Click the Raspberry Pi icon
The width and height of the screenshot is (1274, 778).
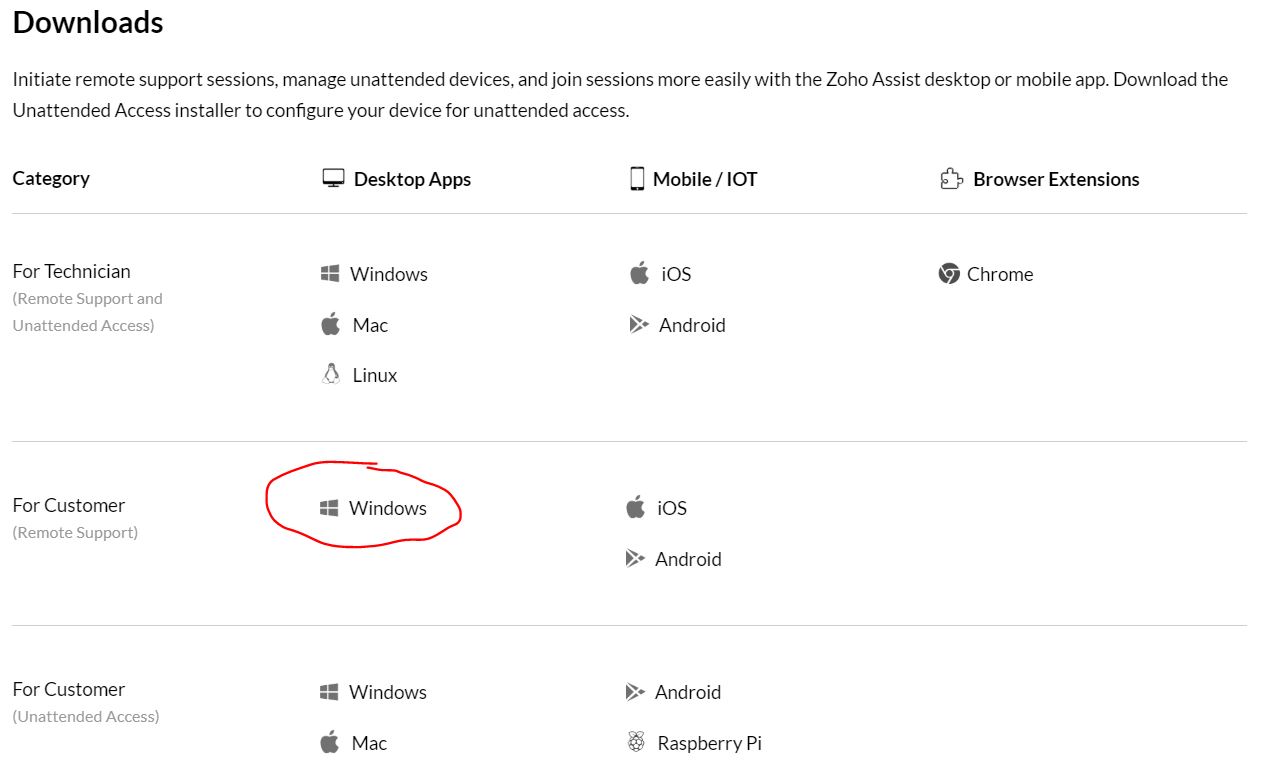[x=635, y=742]
